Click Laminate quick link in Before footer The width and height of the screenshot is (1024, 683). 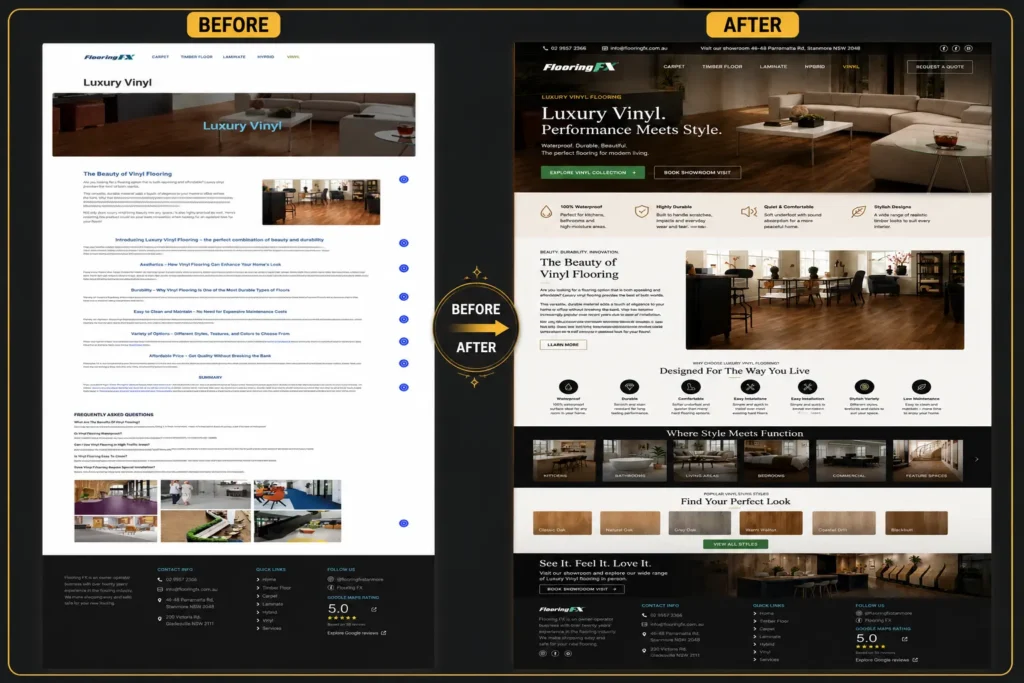(x=270, y=604)
